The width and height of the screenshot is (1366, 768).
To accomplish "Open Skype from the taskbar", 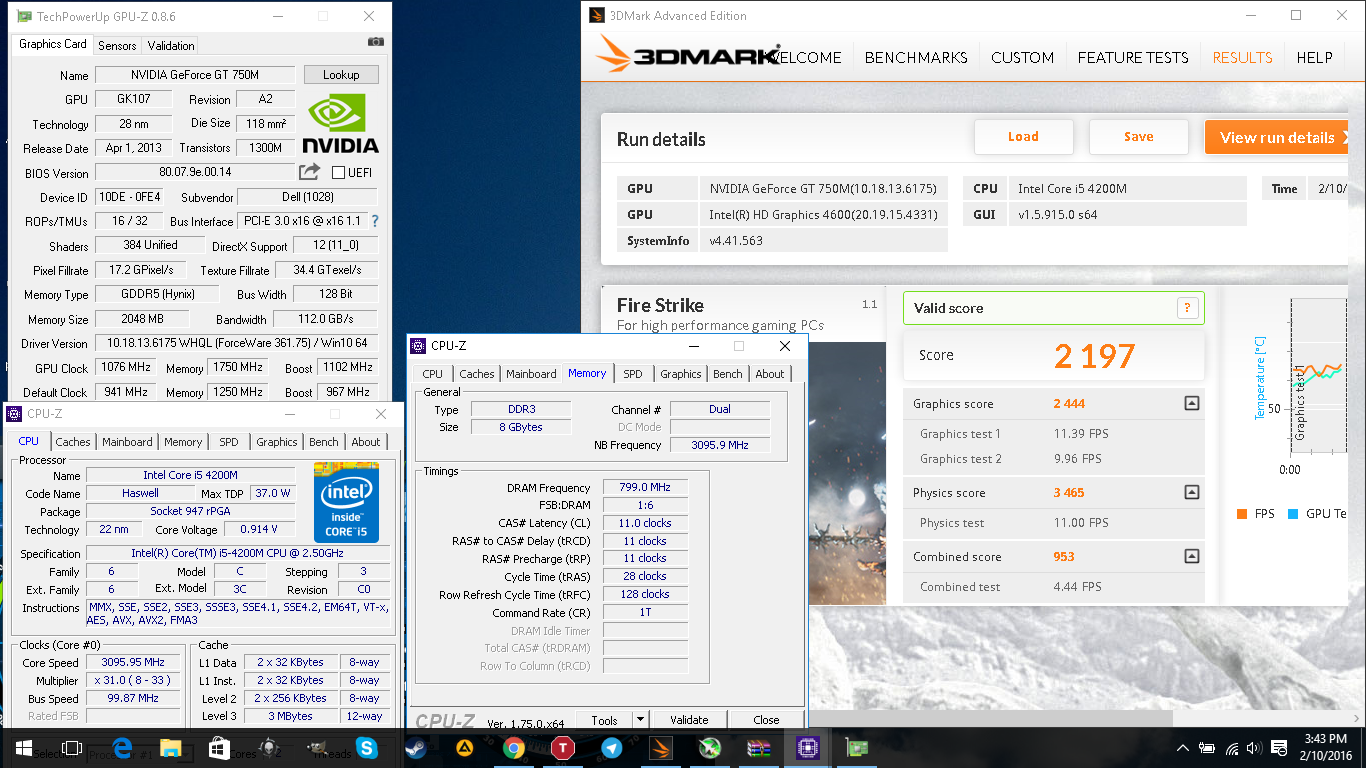I will tap(367, 747).
